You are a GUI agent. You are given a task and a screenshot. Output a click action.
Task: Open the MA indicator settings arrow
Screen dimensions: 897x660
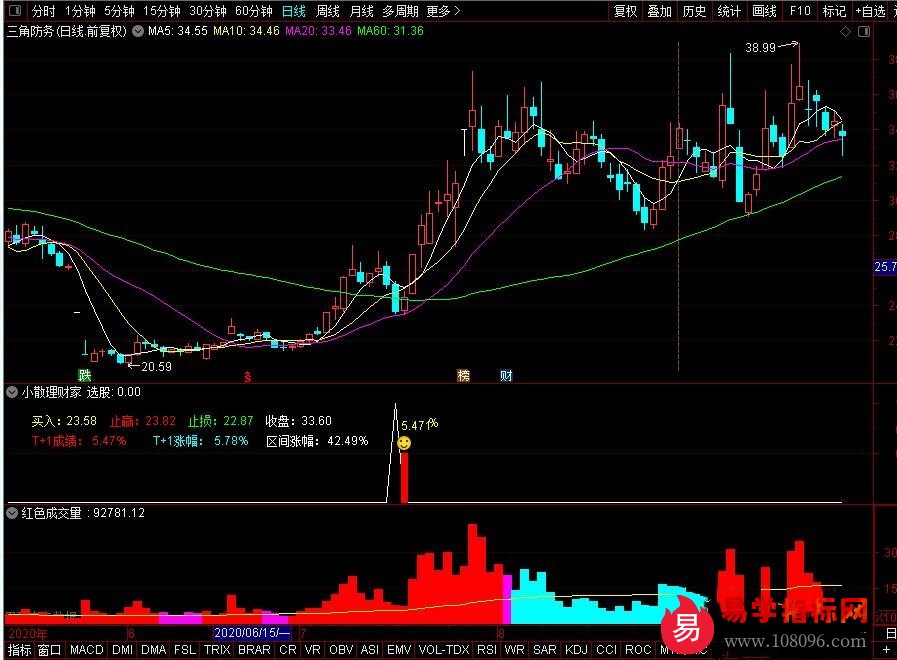137,32
